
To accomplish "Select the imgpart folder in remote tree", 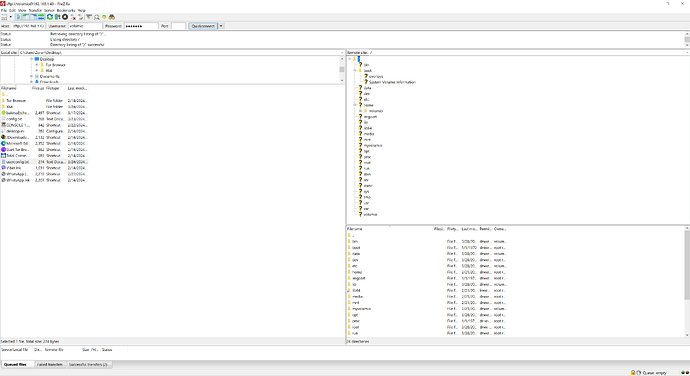I will [x=370, y=117].
